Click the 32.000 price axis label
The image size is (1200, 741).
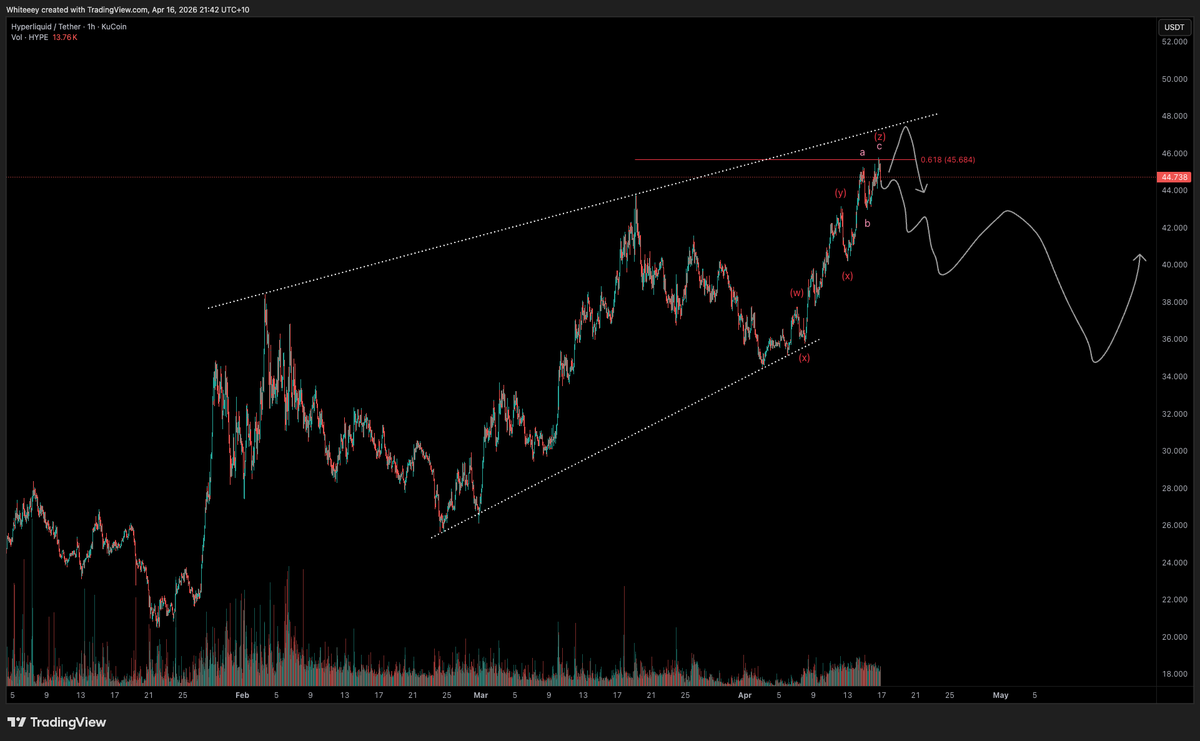click(x=1173, y=414)
